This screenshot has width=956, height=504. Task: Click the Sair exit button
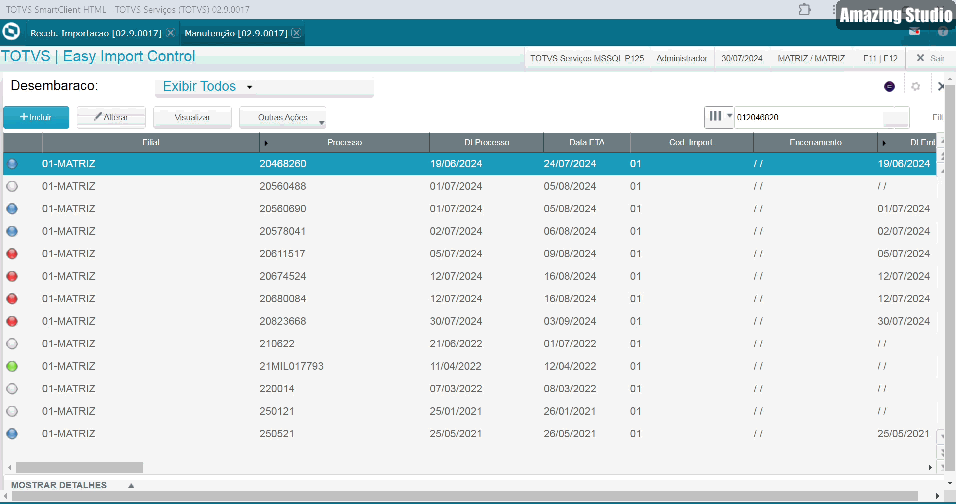tap(930, 58)
